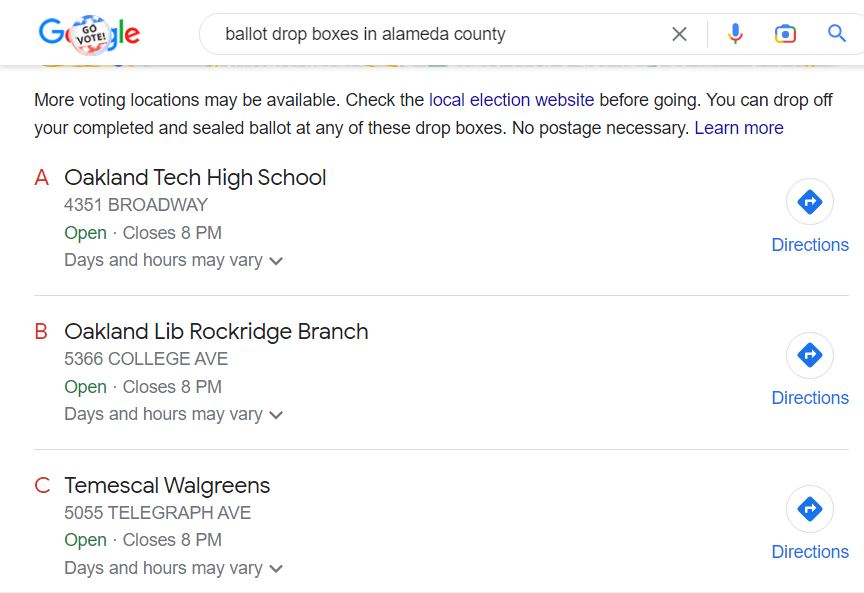
Task: Expand hours for Oakland Tech High School
Action: (x=276, y=261)
